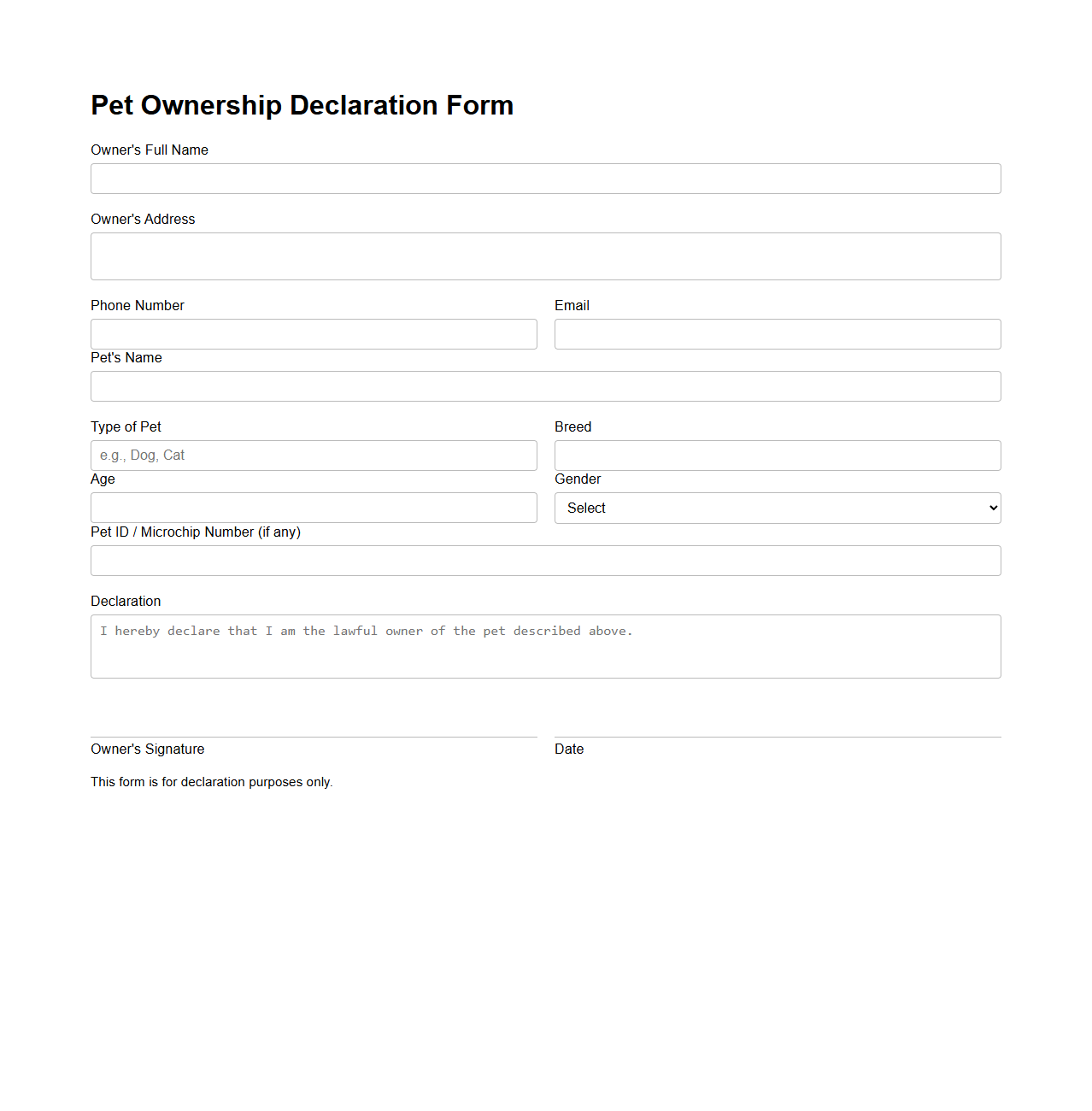The height and width of the screenshot is (1111, 1092).
Task: Click the Type of Pet placeholder text
Action: point(142,455)
